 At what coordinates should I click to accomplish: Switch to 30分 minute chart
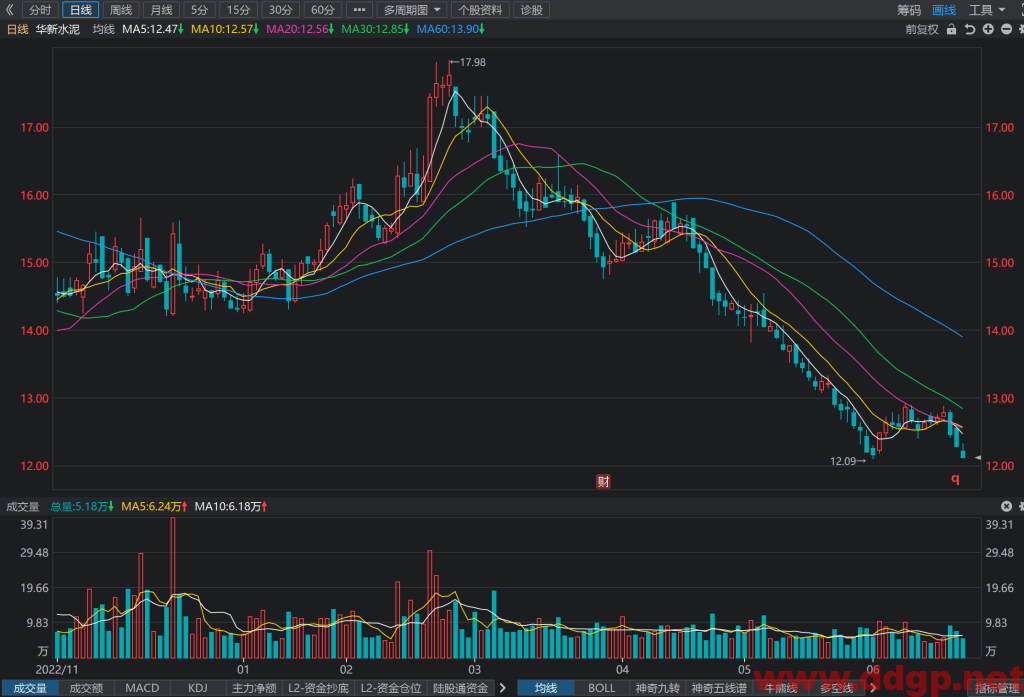coord(280,10)
